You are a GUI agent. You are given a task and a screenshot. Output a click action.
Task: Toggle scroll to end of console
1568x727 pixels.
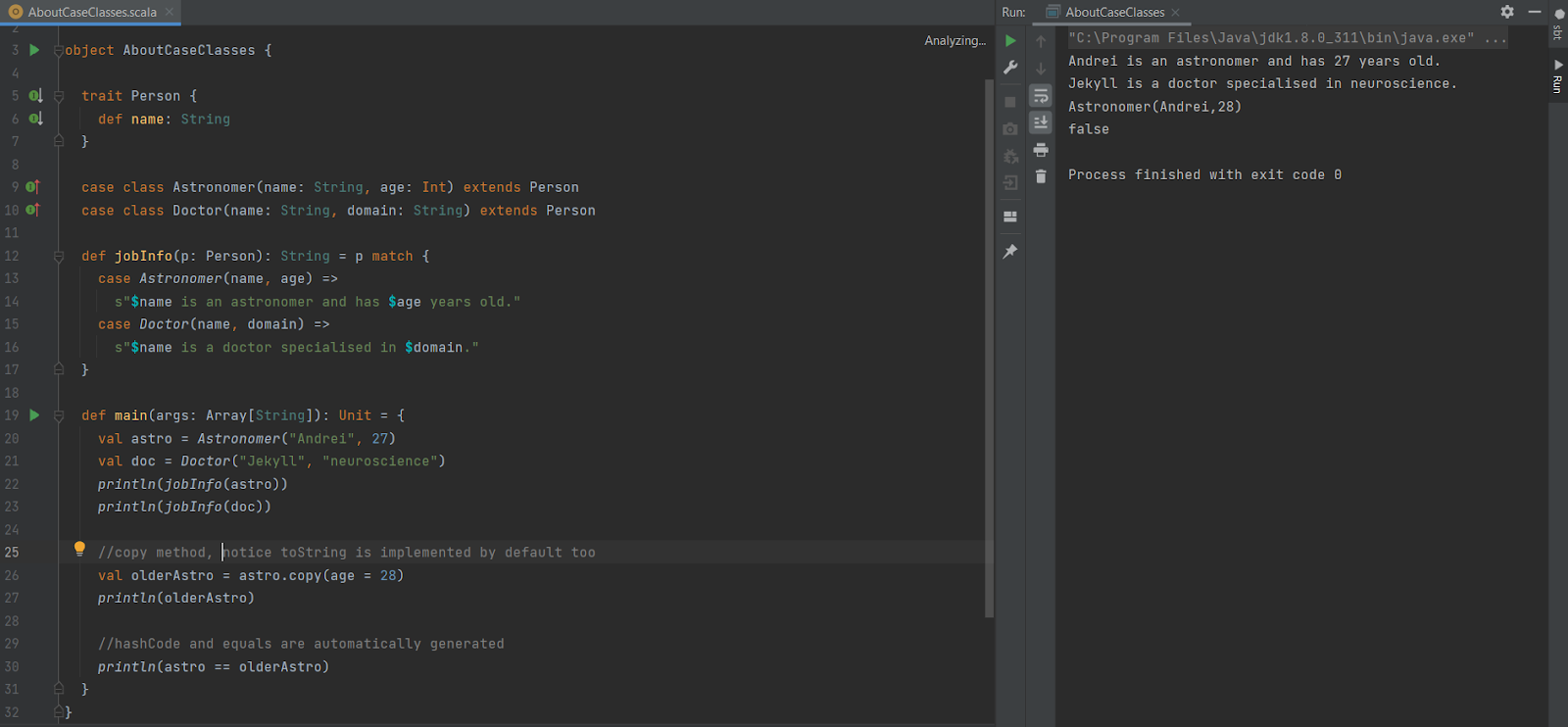click(1041, 122)
